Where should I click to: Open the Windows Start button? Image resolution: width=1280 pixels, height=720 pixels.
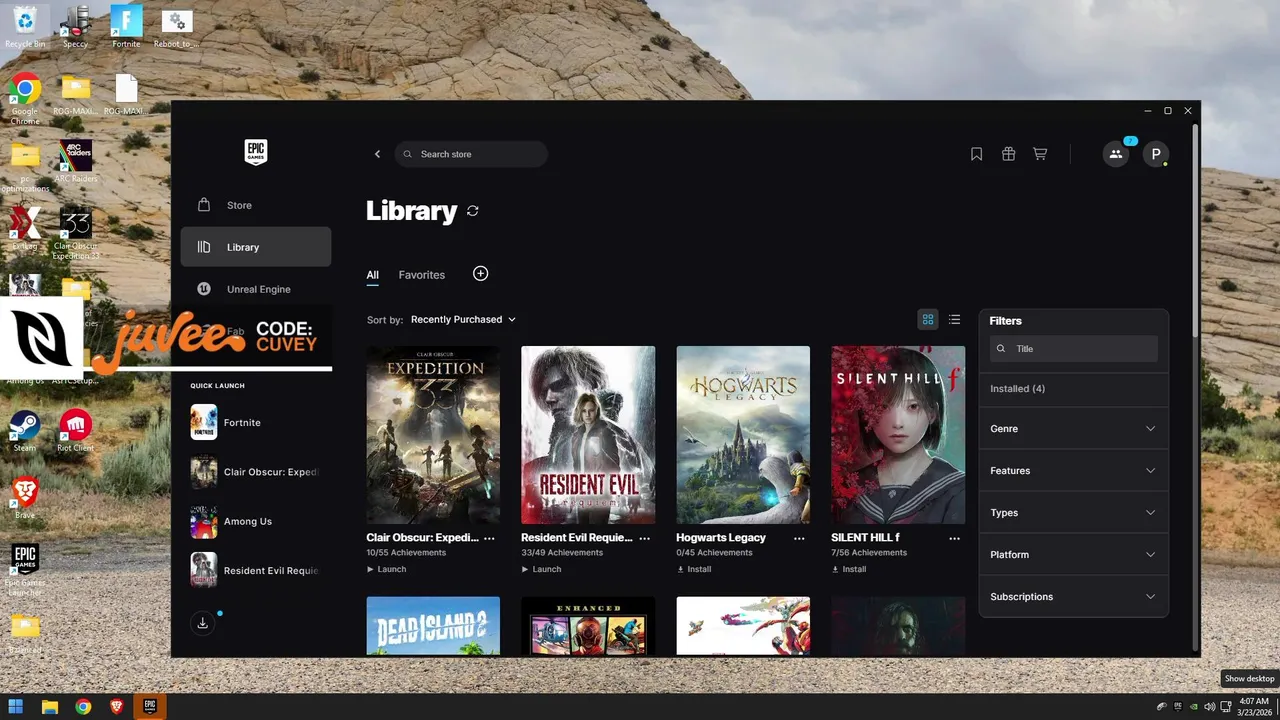[x=17, y=707]
